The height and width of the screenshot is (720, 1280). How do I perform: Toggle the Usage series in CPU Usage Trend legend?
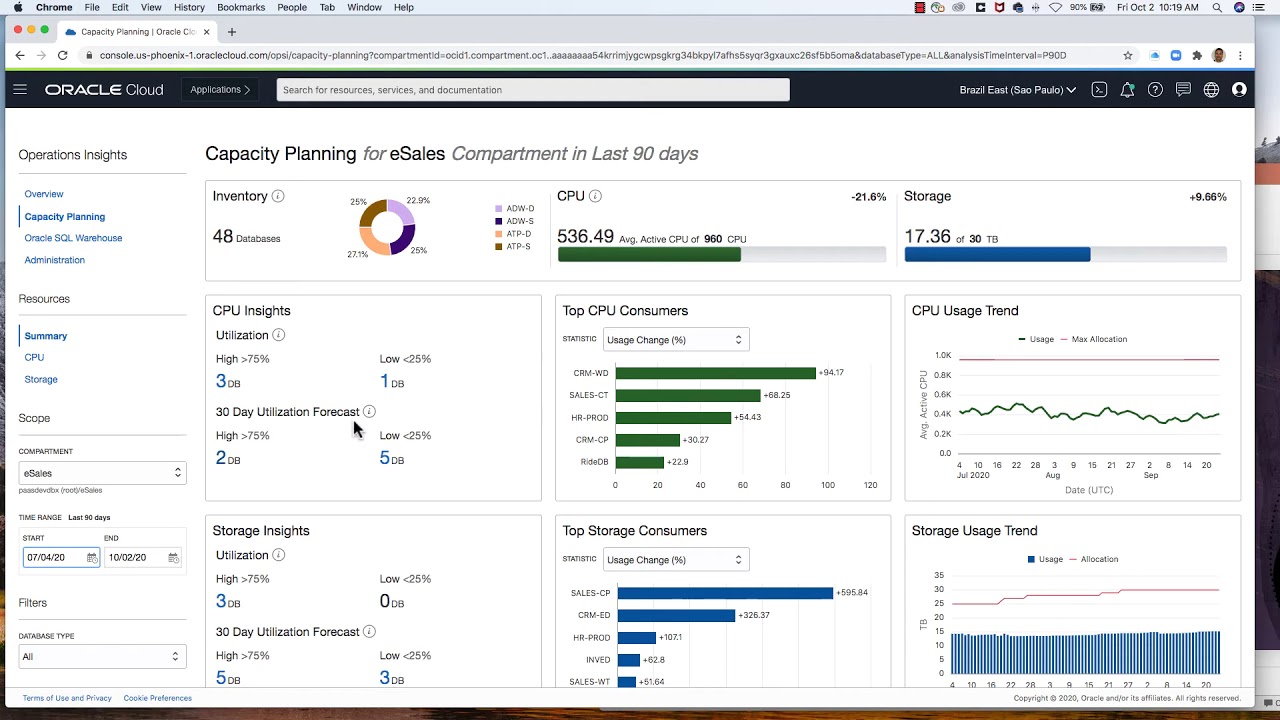1036,339
